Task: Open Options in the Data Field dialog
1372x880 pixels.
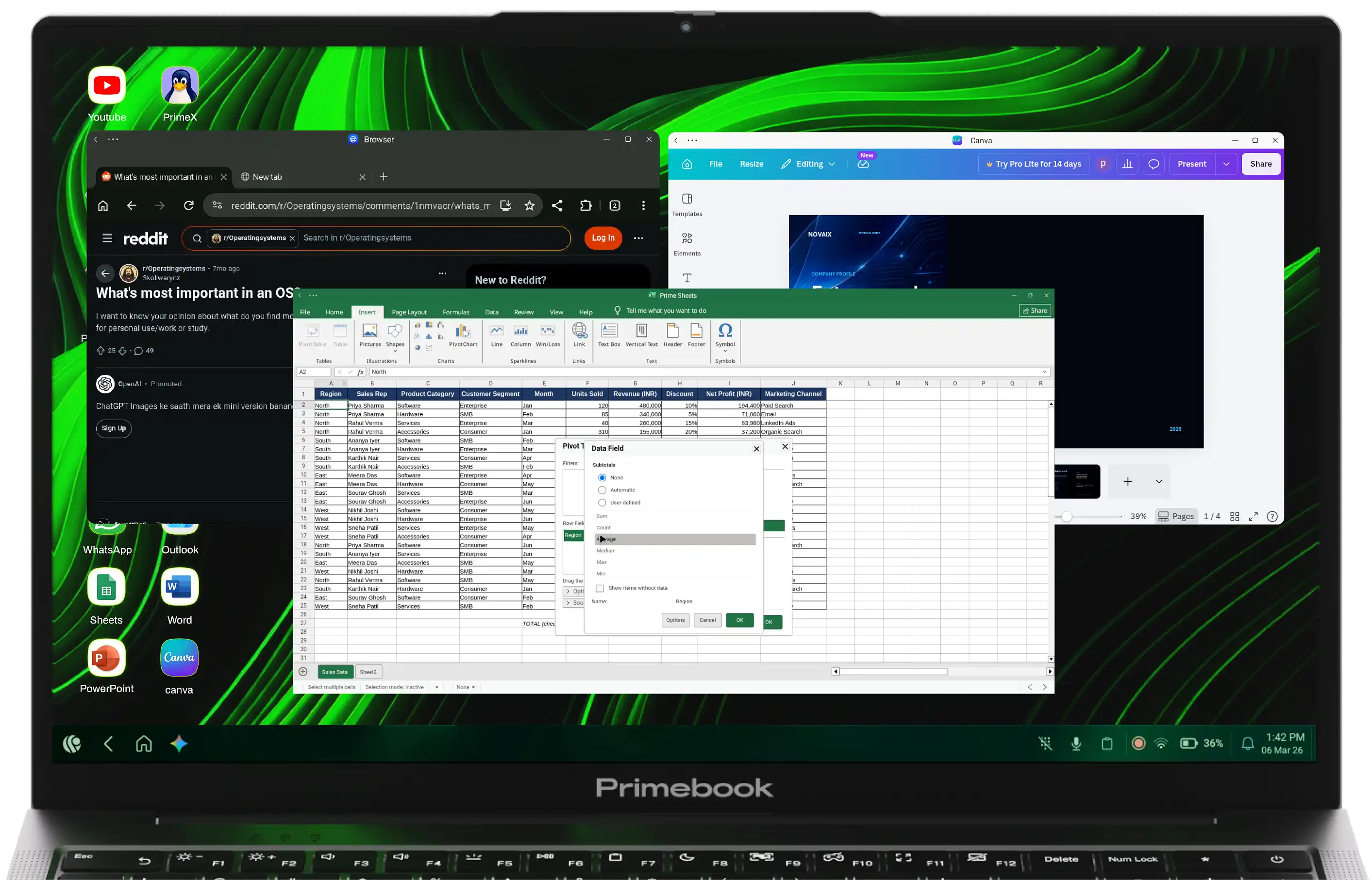Action: point(675,620)
